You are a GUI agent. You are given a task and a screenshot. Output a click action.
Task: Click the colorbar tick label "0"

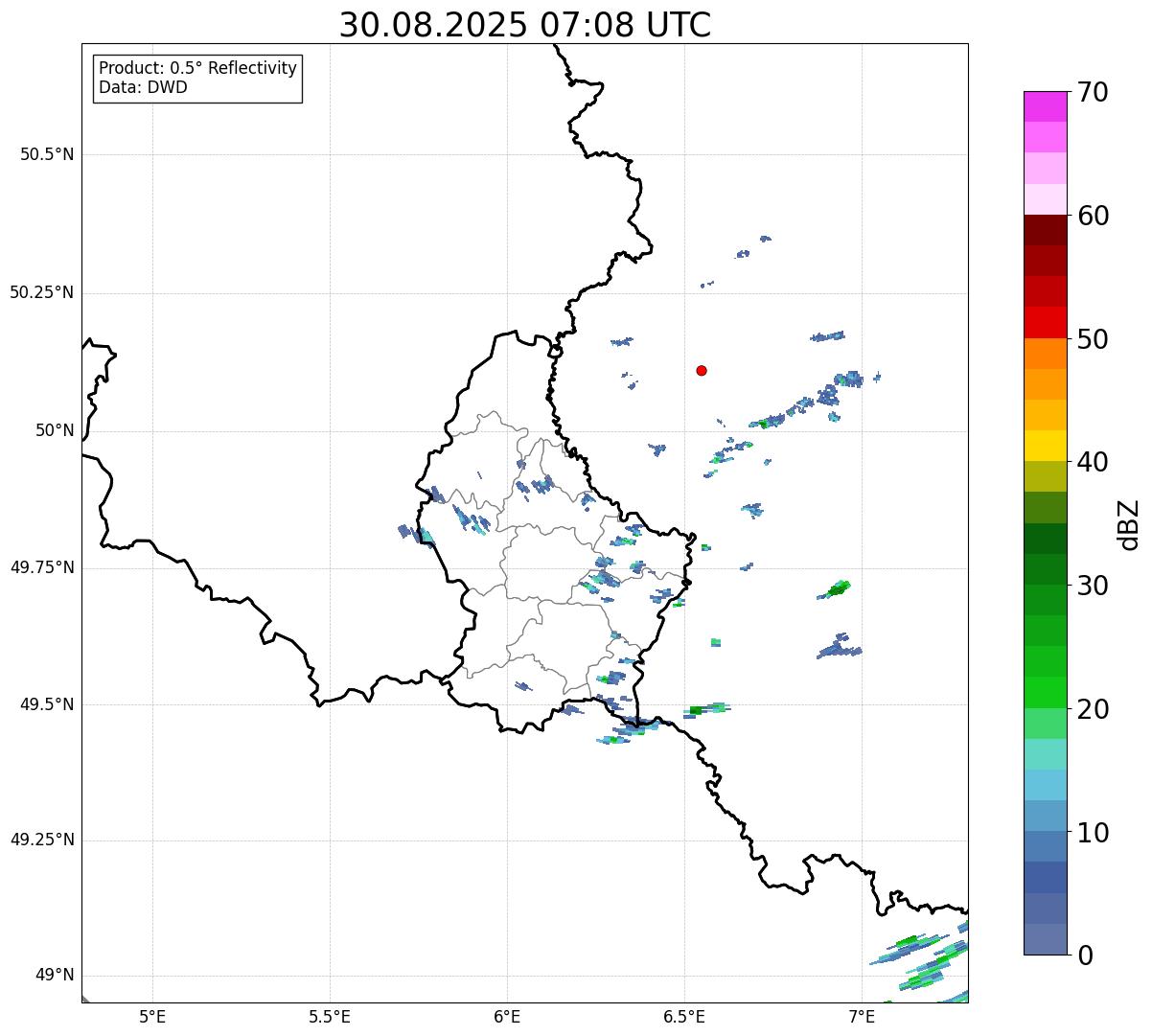pyautogui.click(x=1085, y=955)
